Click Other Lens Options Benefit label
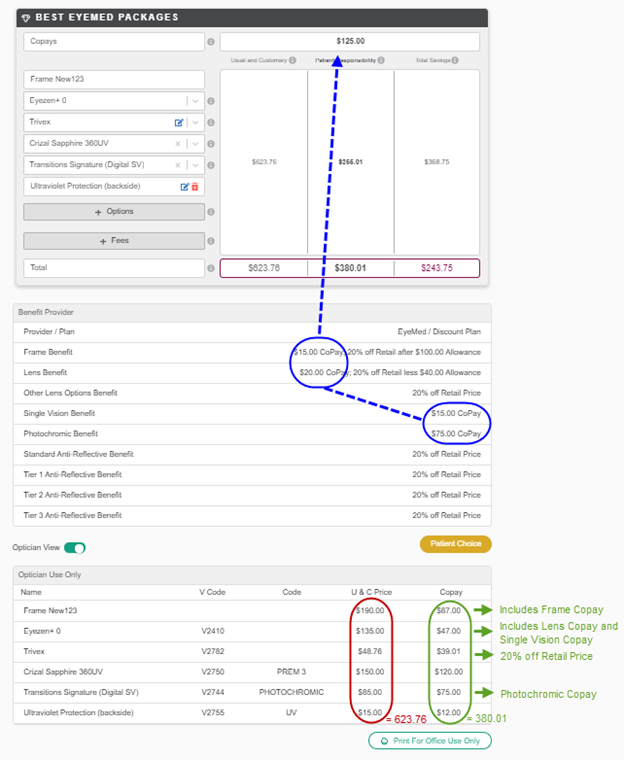624x760 pixels. point(70,393)
